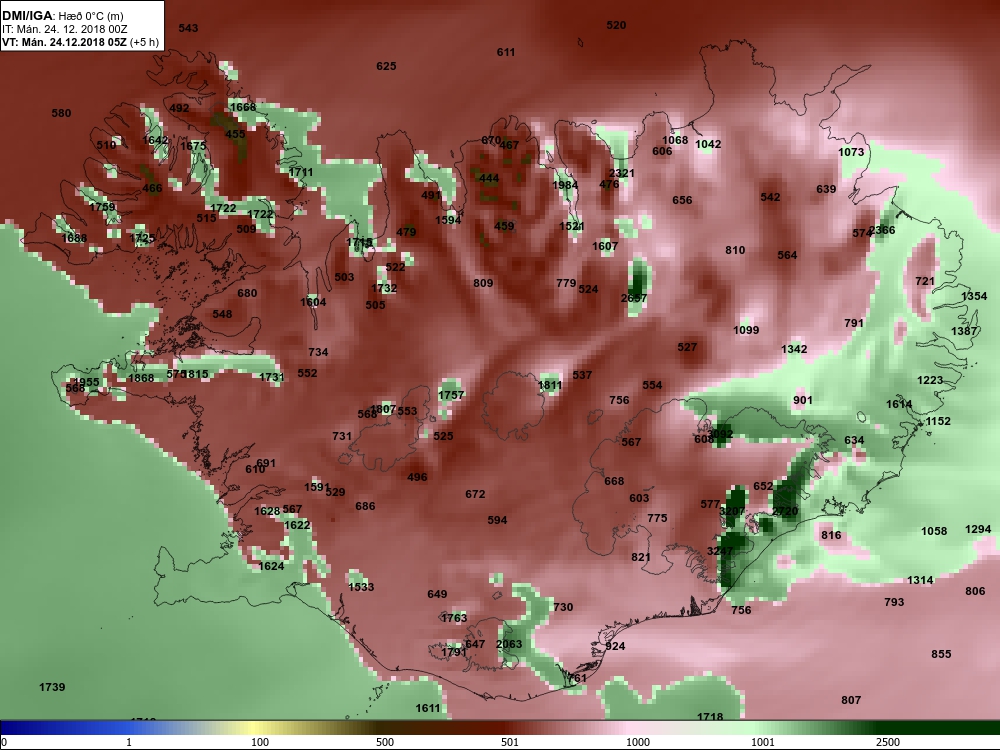Image resolution: width=1000 pixels, height=750 pixels.
Task: Click the map value '810'
Action: click(x=735, y=251)
